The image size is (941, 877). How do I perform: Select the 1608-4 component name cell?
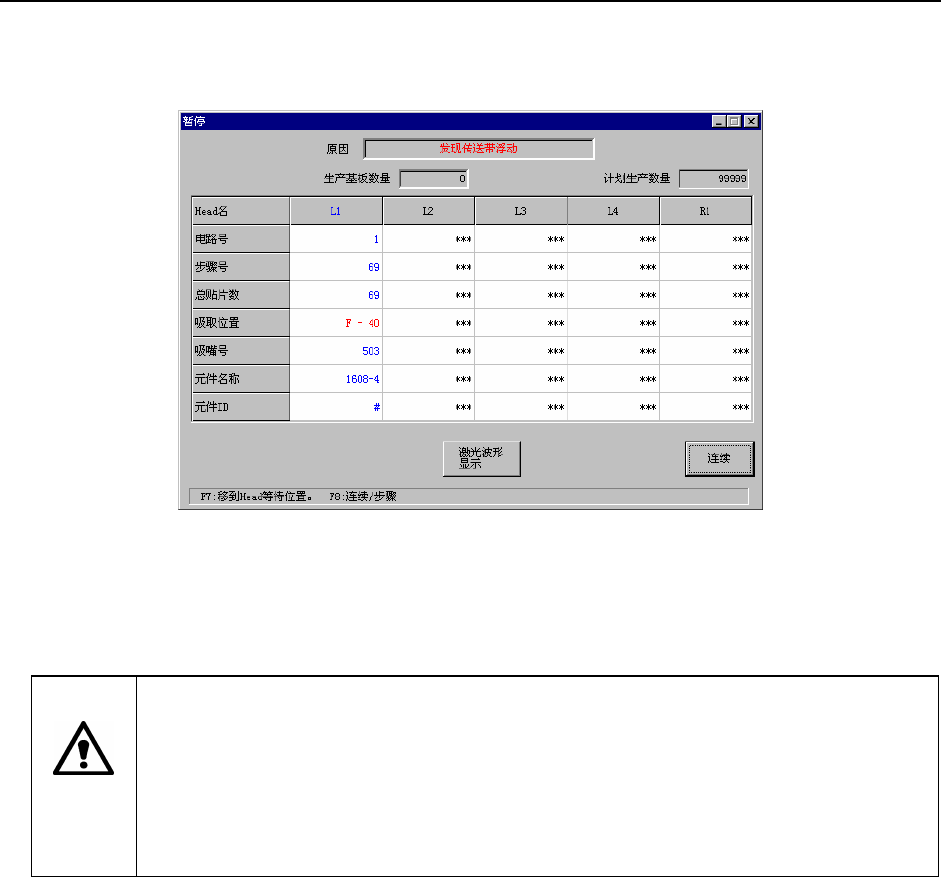(x=336, y=379)
